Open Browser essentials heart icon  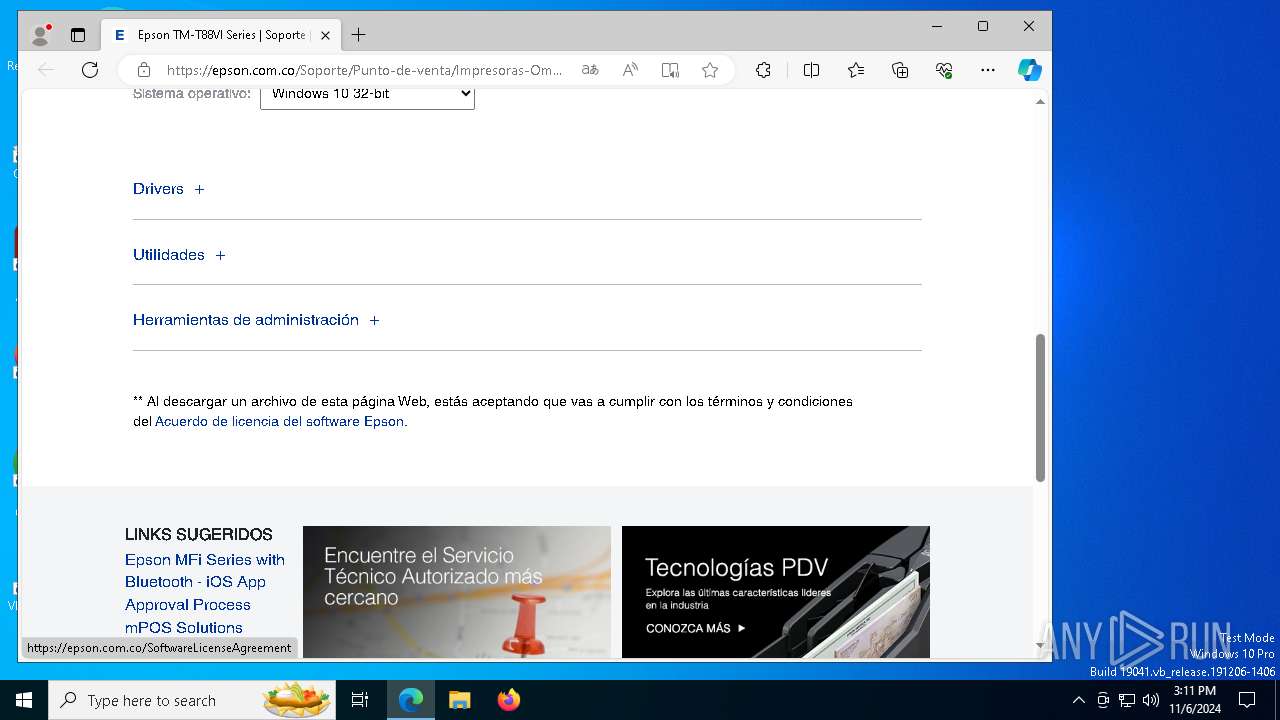(944, 70)
